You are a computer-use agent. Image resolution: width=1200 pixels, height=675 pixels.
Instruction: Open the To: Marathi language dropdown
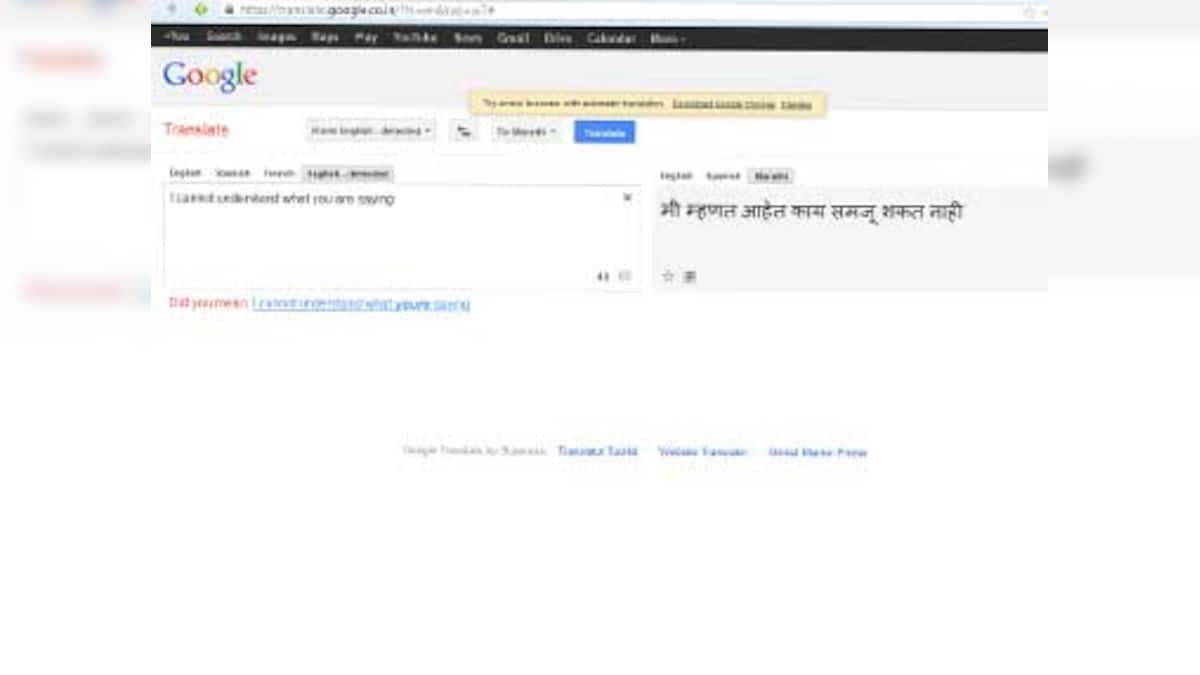527,132
